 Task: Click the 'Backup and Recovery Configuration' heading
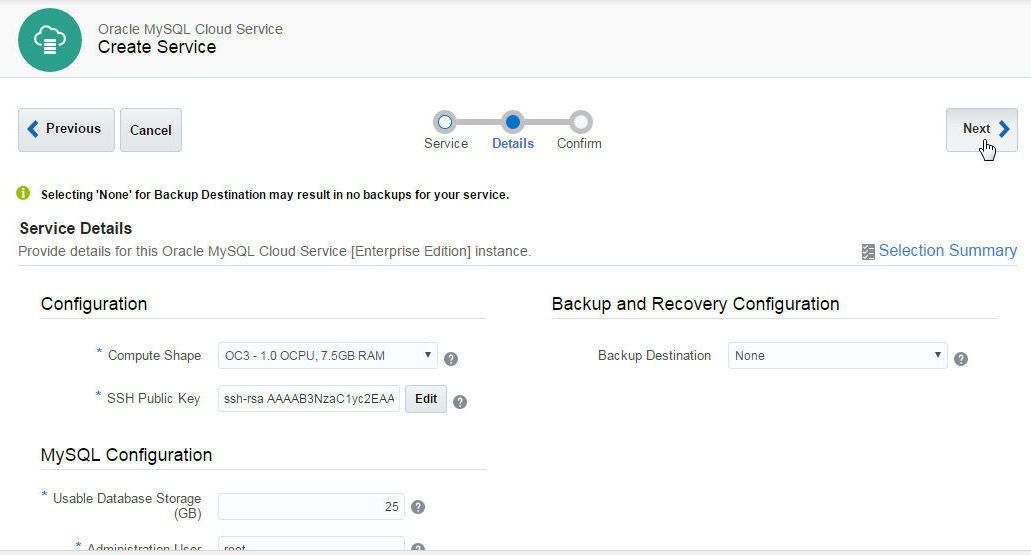coord(696,304)
